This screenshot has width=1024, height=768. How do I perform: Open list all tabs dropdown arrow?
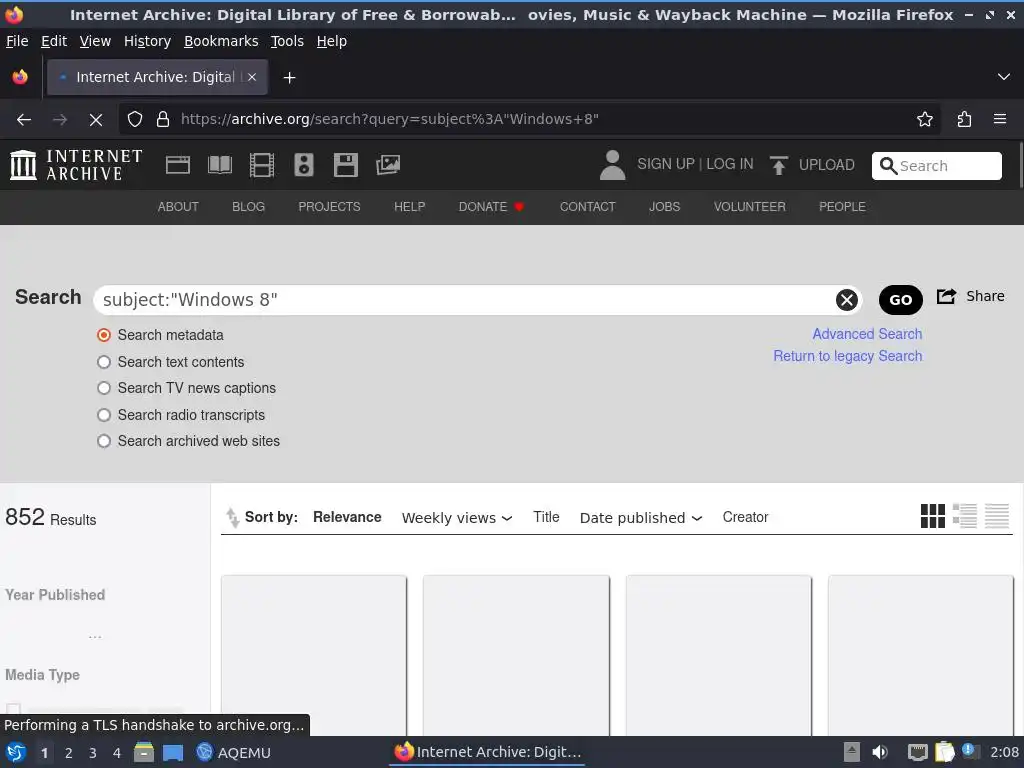coord(1004,77)
